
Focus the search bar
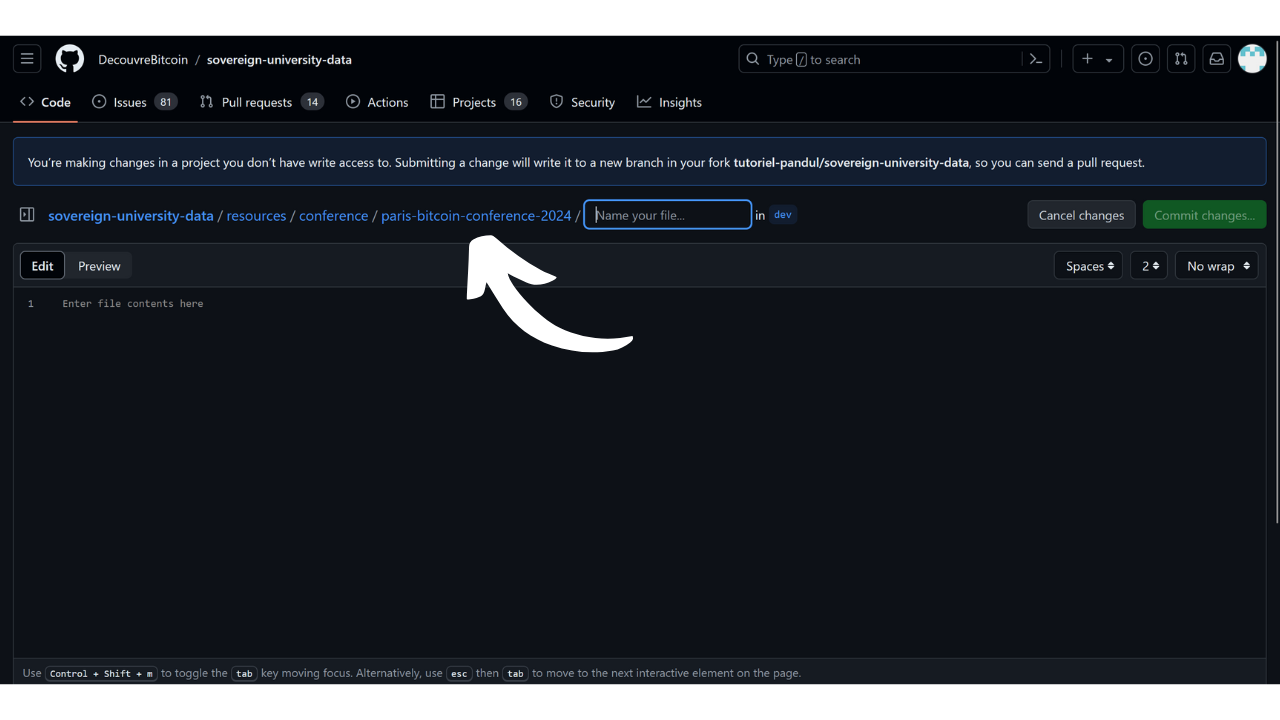[880, 59]
